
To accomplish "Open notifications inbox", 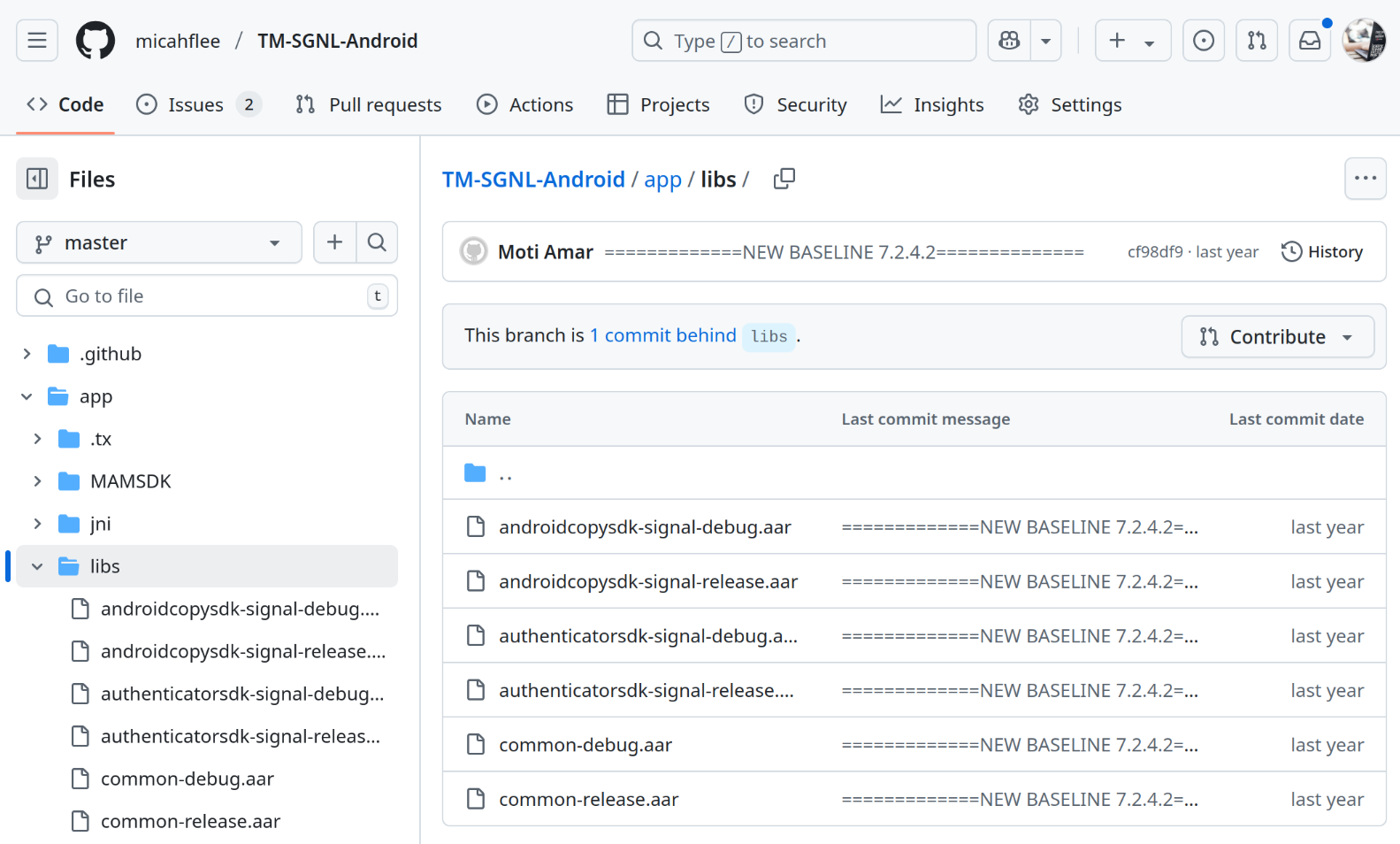I will [x=1310, y=41].
